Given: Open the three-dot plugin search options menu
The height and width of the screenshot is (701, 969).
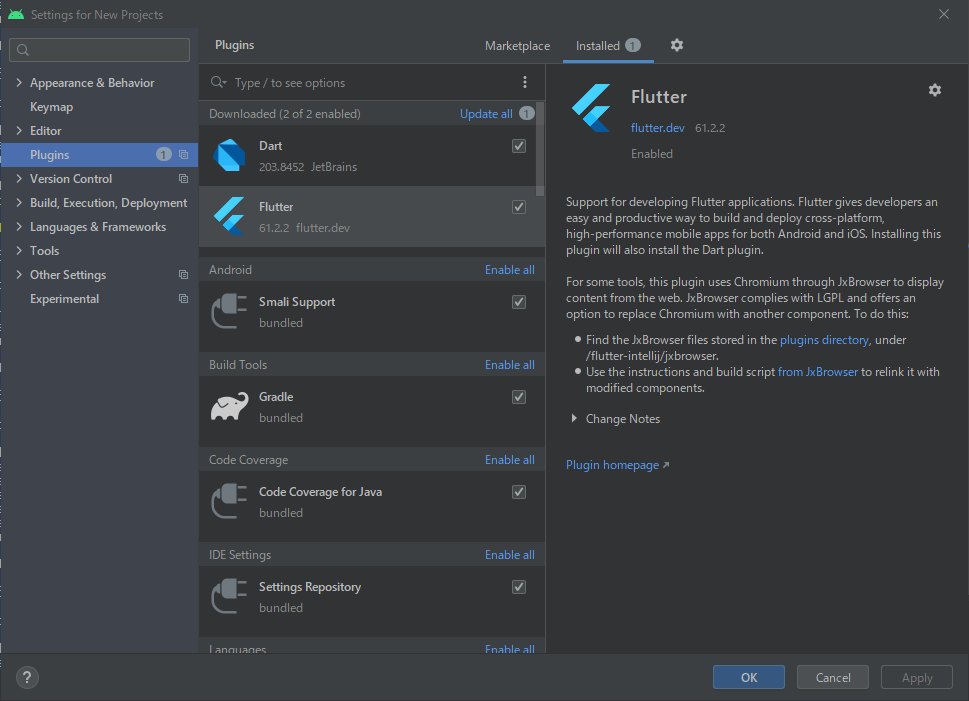Looking at the screenshot, I should [x=525, y=82].
